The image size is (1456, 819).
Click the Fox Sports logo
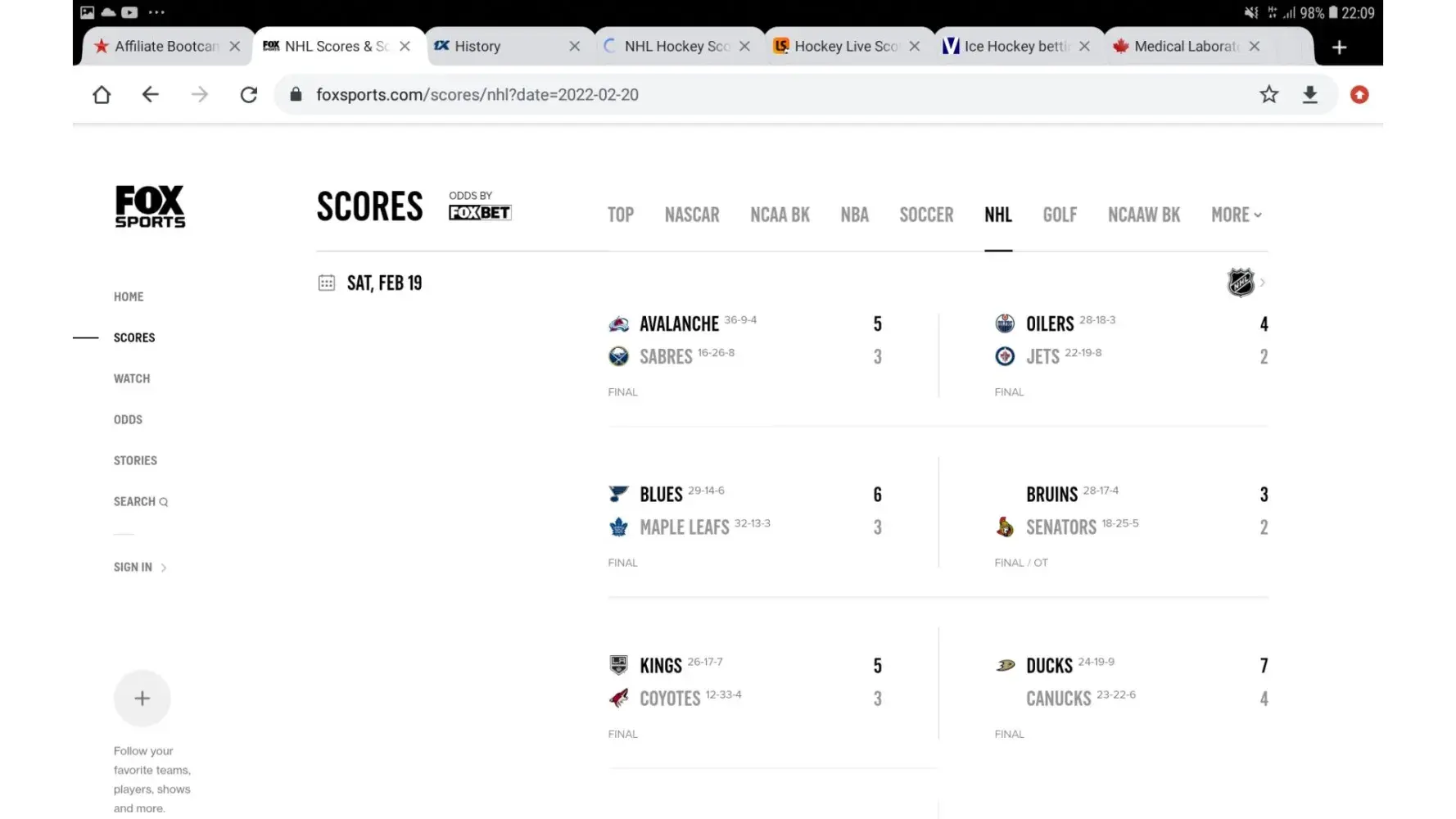pos(150,206)
